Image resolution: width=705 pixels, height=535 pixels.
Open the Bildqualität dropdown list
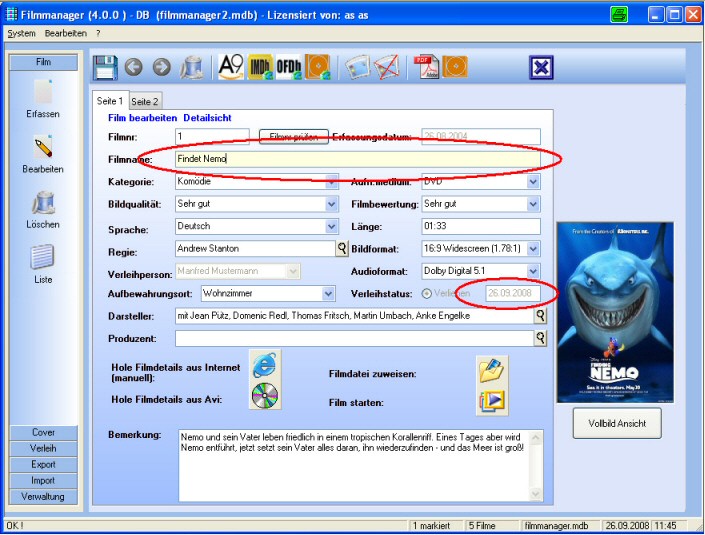pos(332,204)
